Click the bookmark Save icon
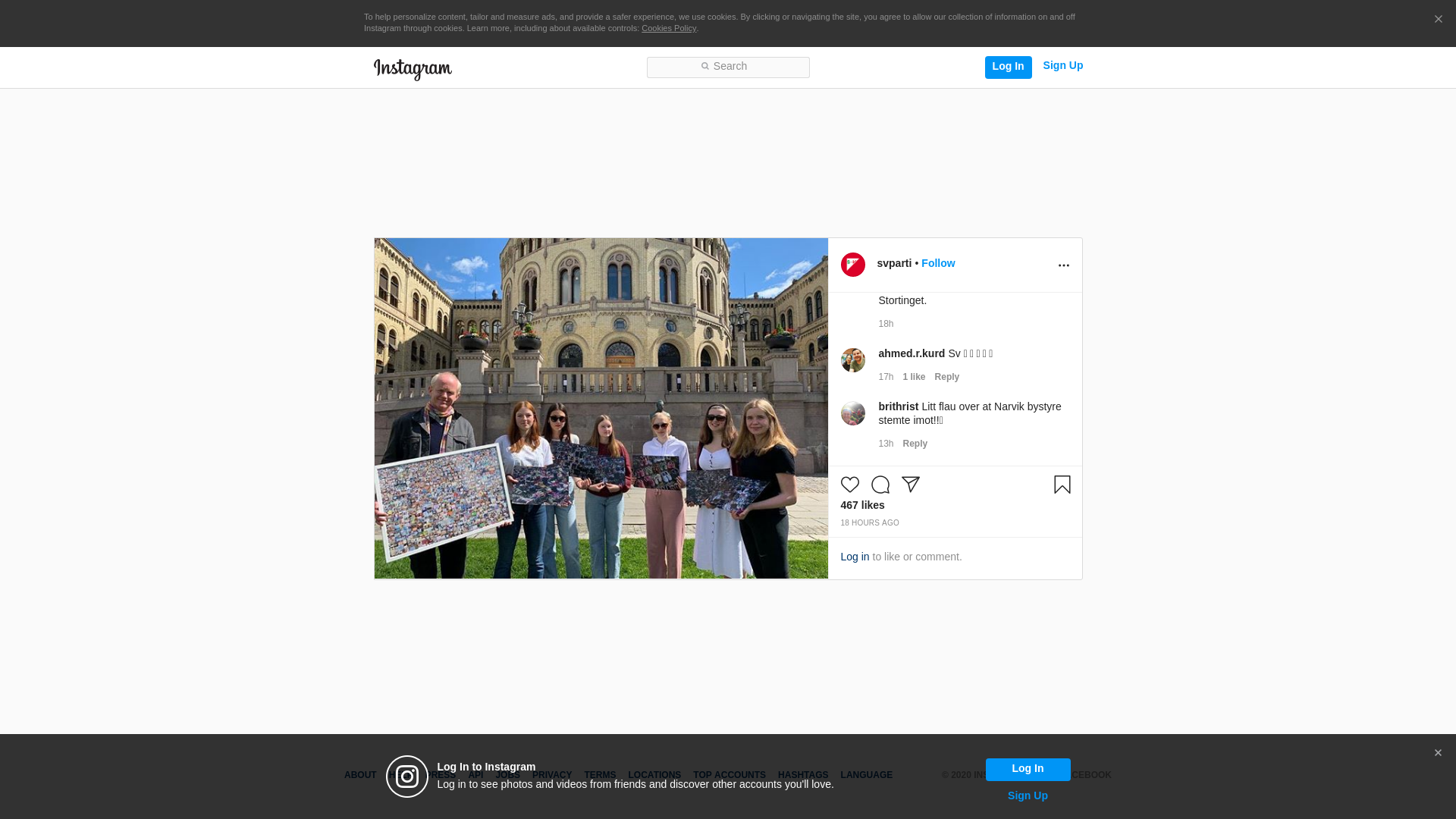1456x819 pixels. pyautogui.click(x=1062, y=485)
